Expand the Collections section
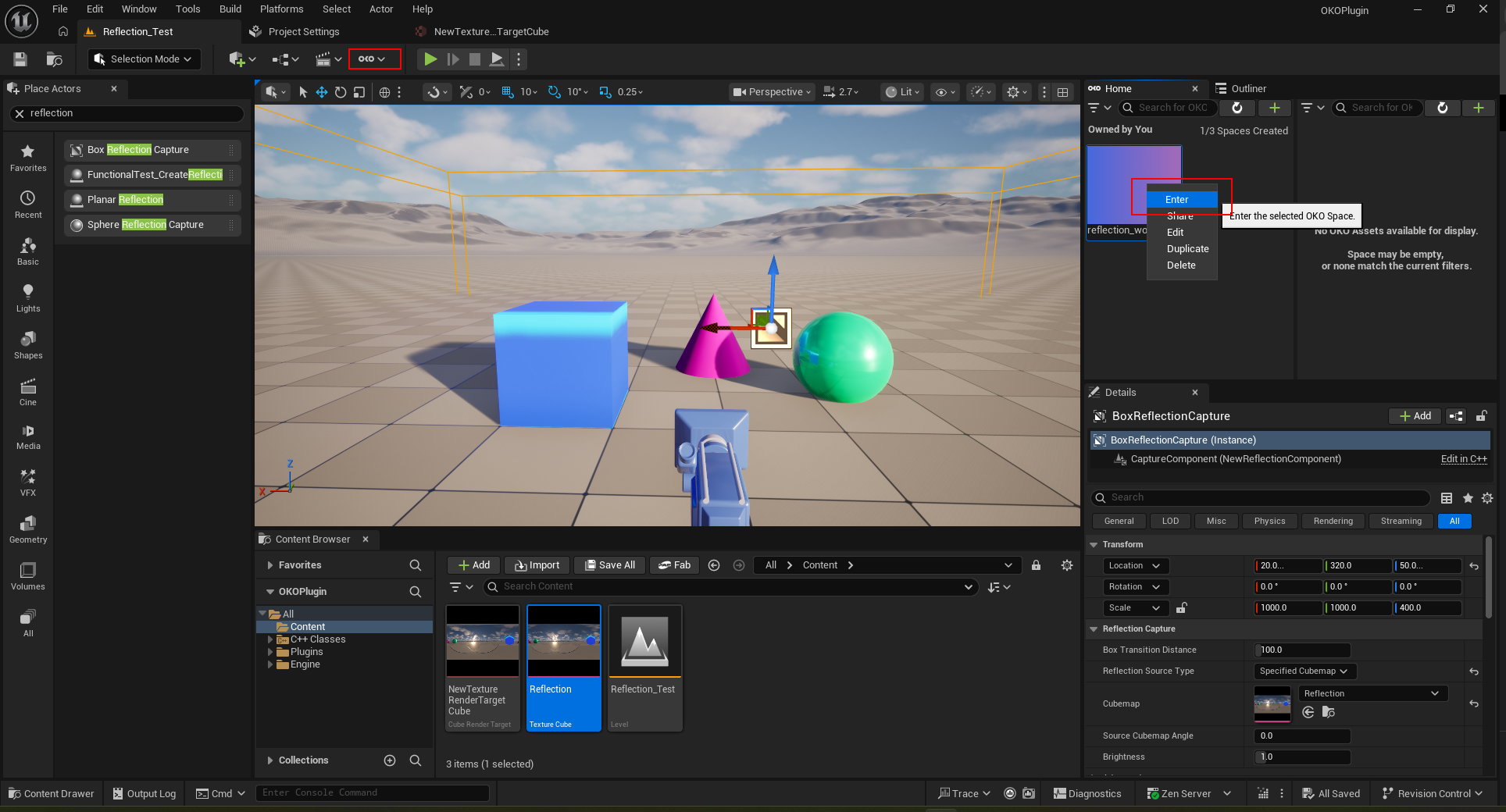 point(270,760)
